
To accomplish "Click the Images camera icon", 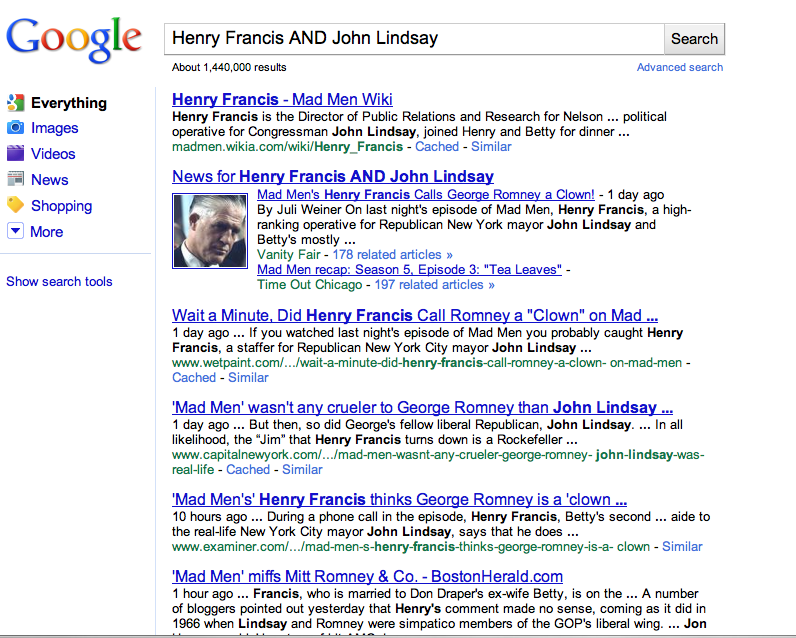I will (x=15, y=128).
